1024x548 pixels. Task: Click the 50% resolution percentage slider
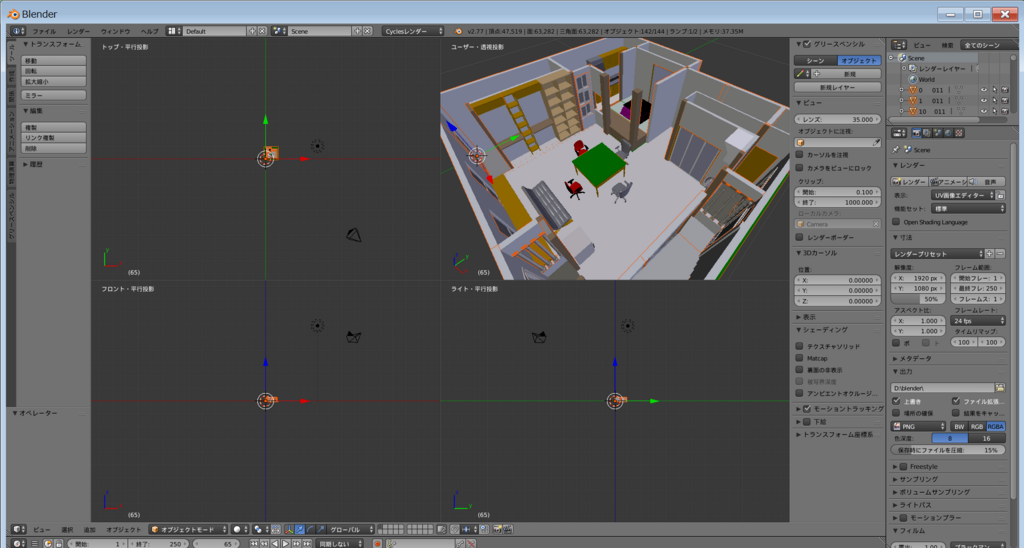(917, 299)
